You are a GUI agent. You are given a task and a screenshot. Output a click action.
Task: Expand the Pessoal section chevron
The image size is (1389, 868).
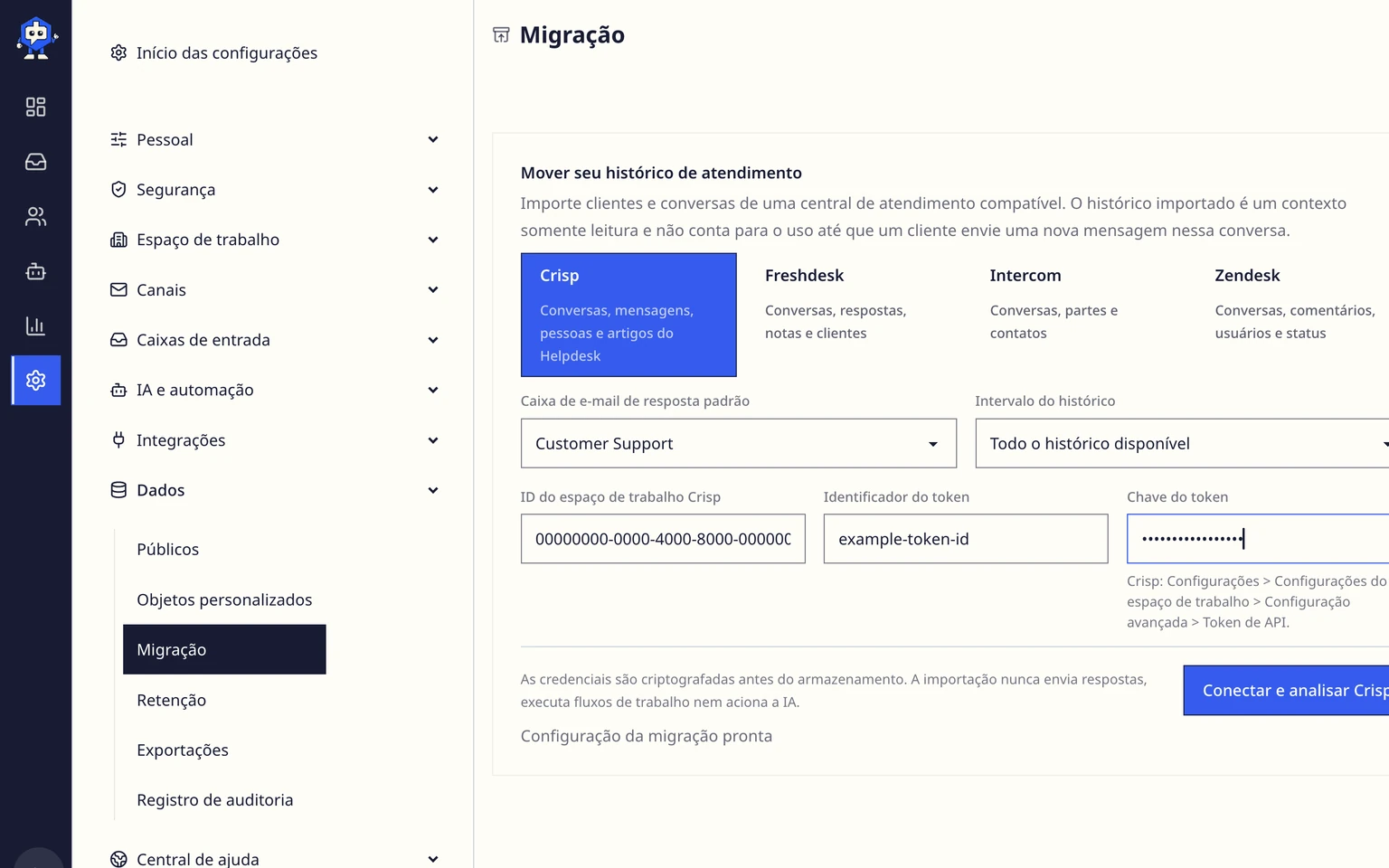[433, 139]
